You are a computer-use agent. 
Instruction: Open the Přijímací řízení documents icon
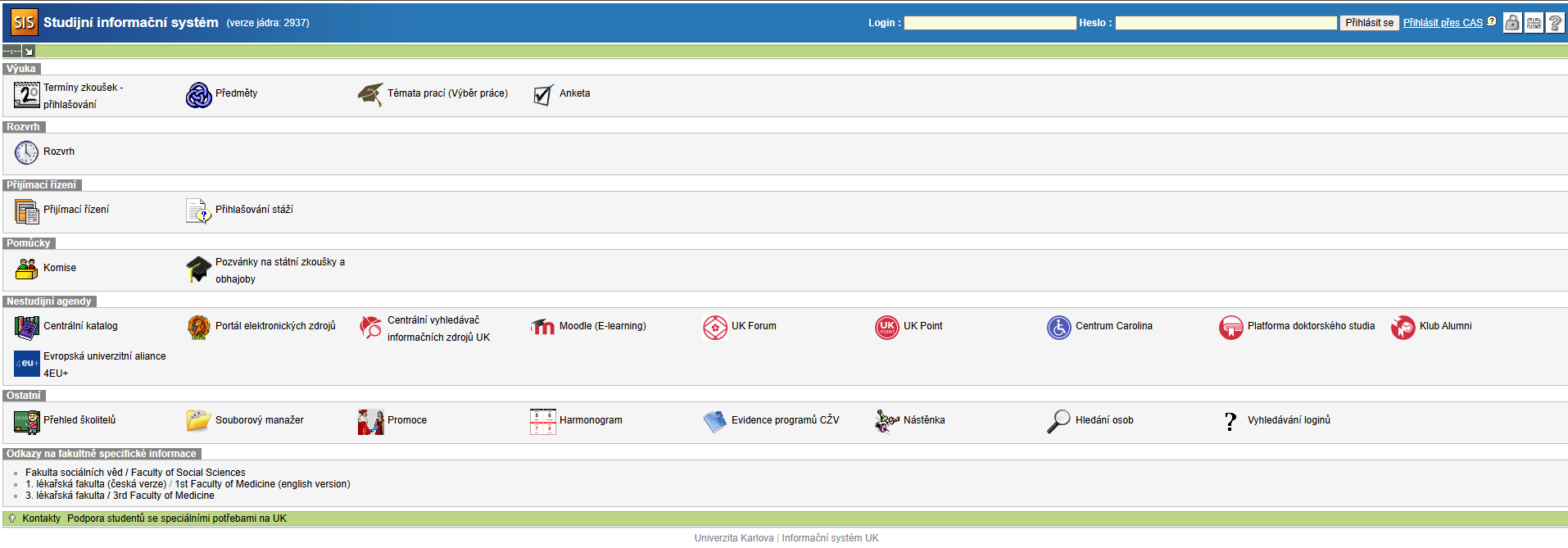tap(27, 211)
